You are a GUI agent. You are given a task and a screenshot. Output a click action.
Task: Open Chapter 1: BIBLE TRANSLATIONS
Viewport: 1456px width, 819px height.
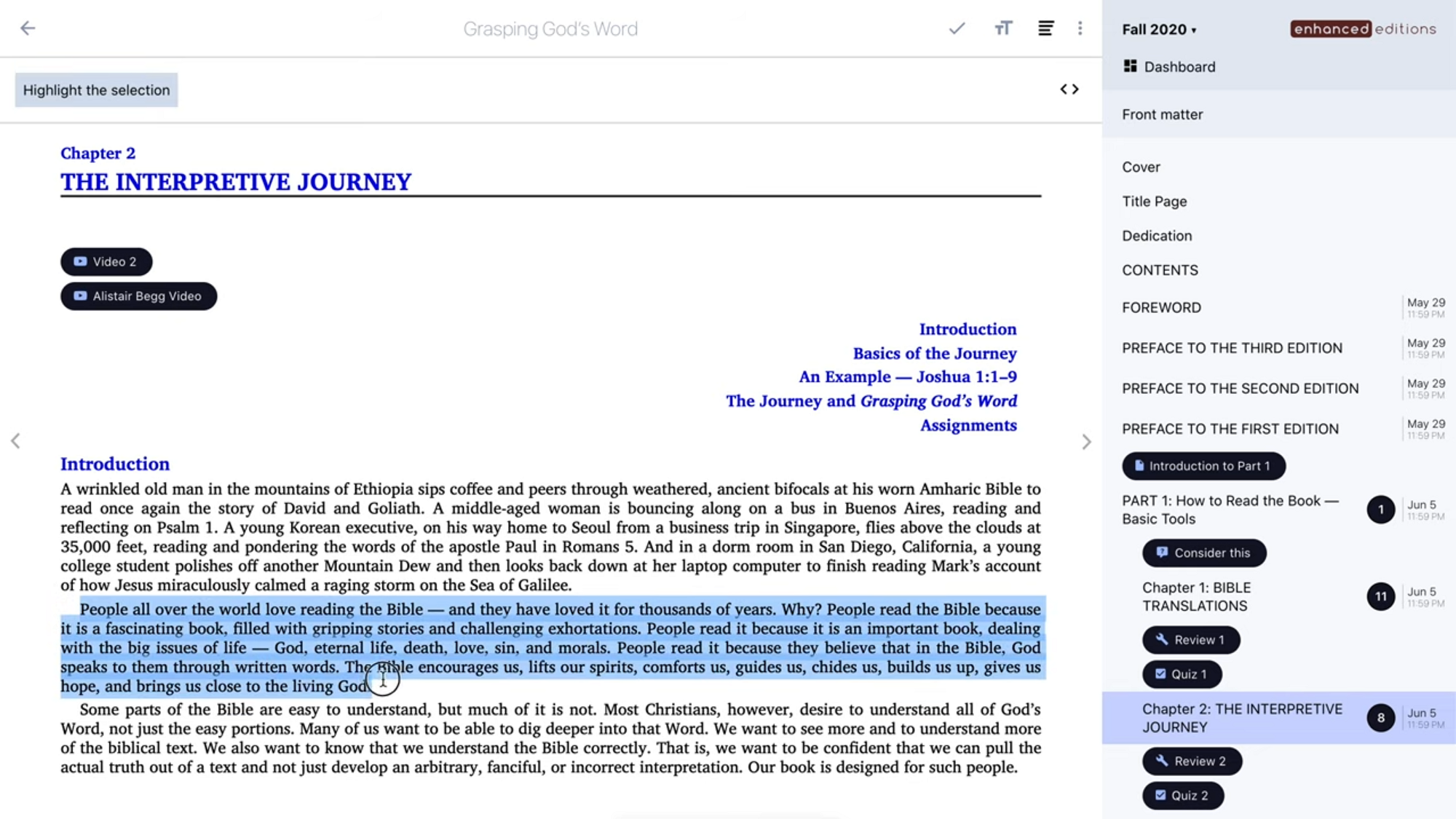tap(1196, 596)
